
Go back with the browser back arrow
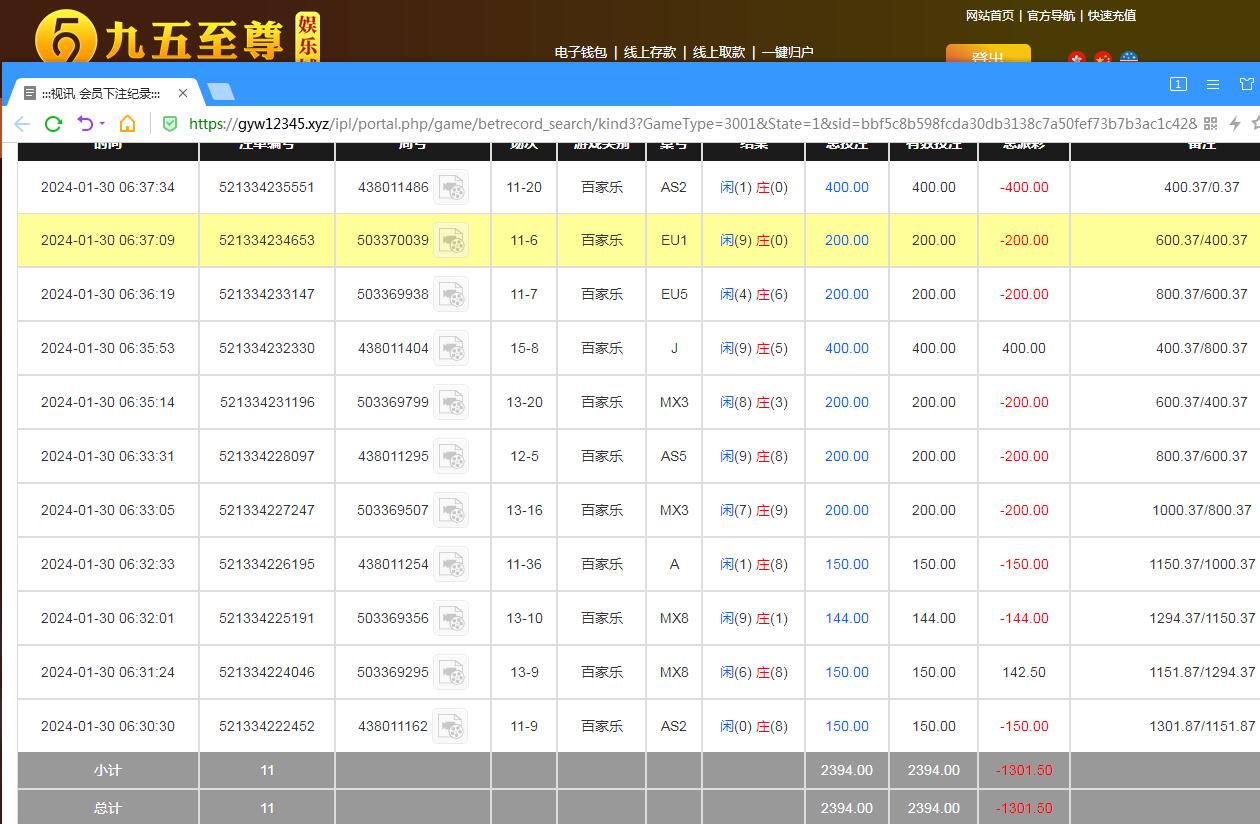(22, 124)
